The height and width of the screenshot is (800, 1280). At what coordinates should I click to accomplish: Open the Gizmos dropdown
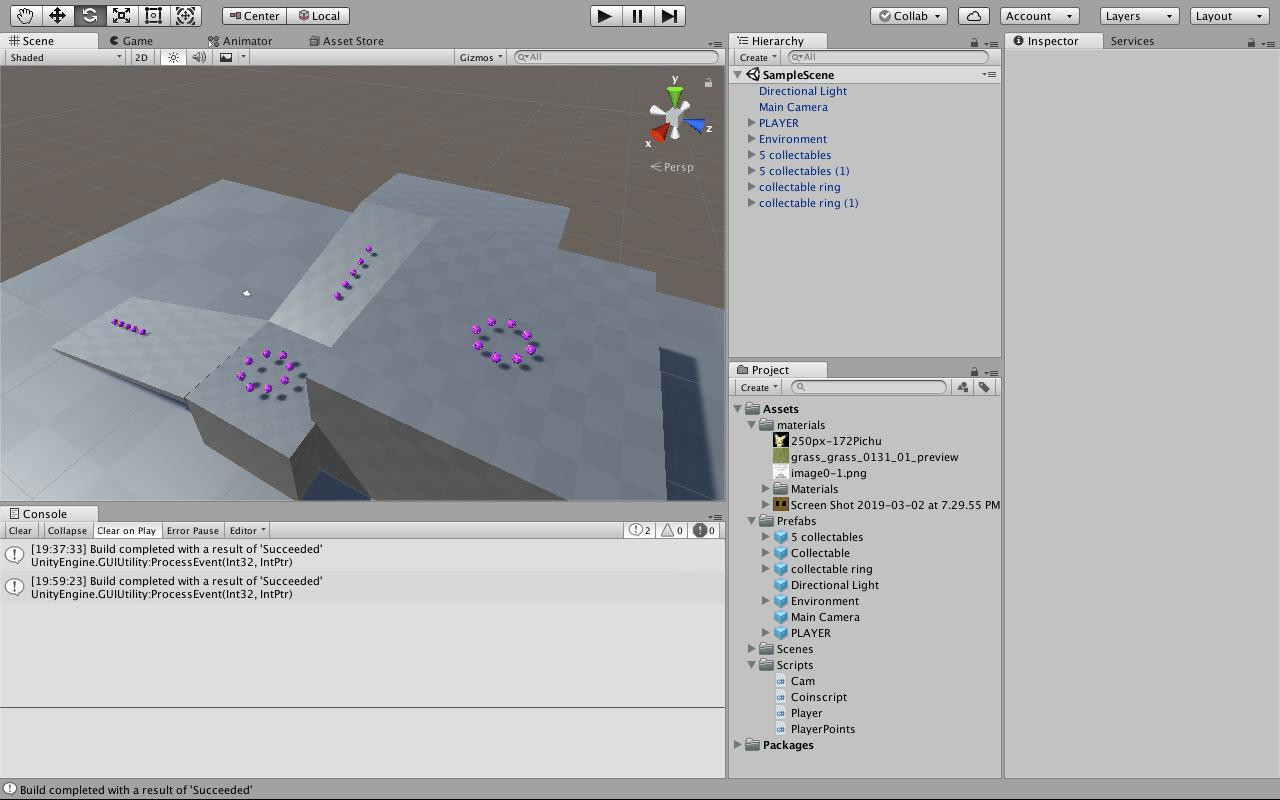click(481, 57)
